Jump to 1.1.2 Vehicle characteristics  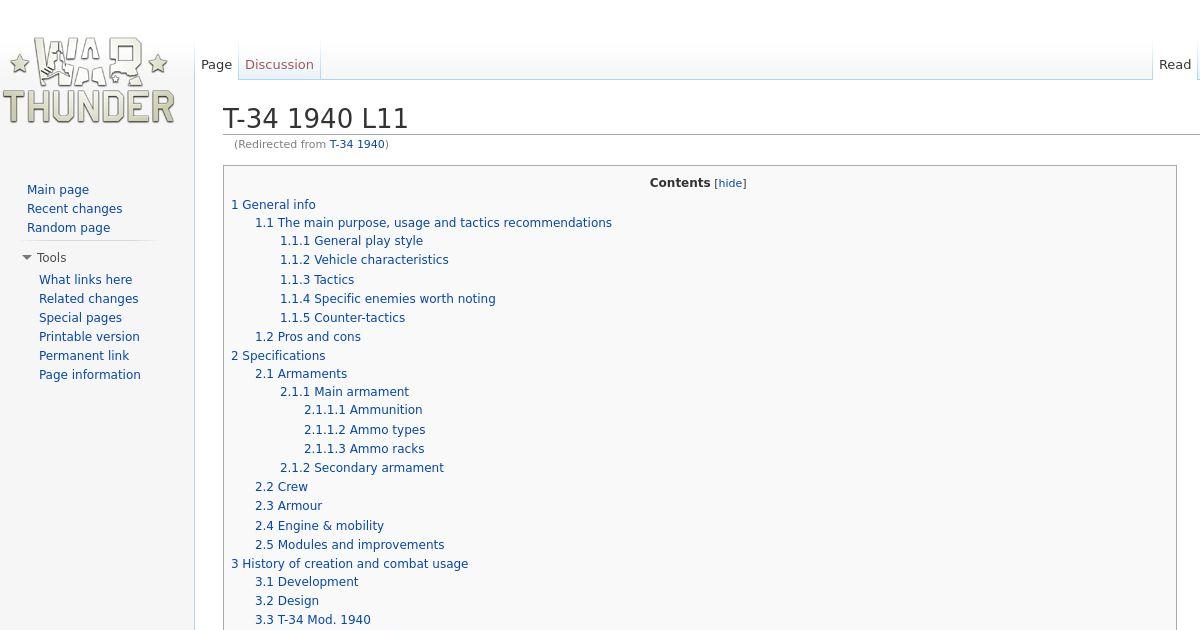pyautogui.click(x=364, y=260)
